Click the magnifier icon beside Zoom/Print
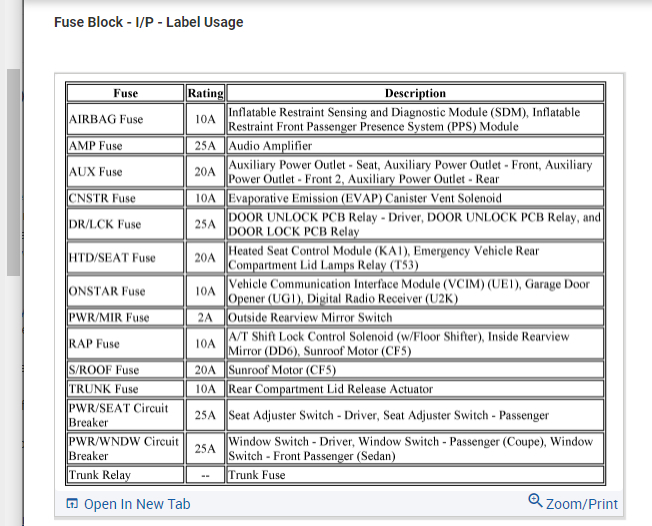Viewport: 652px width, 526px height. click(x=535, y=501)
